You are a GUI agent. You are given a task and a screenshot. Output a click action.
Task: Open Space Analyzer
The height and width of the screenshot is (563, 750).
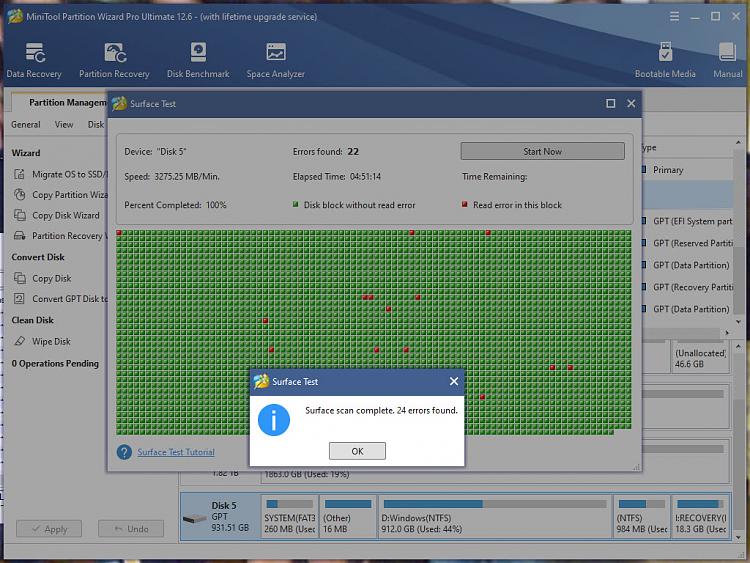[x=276, y=60]
